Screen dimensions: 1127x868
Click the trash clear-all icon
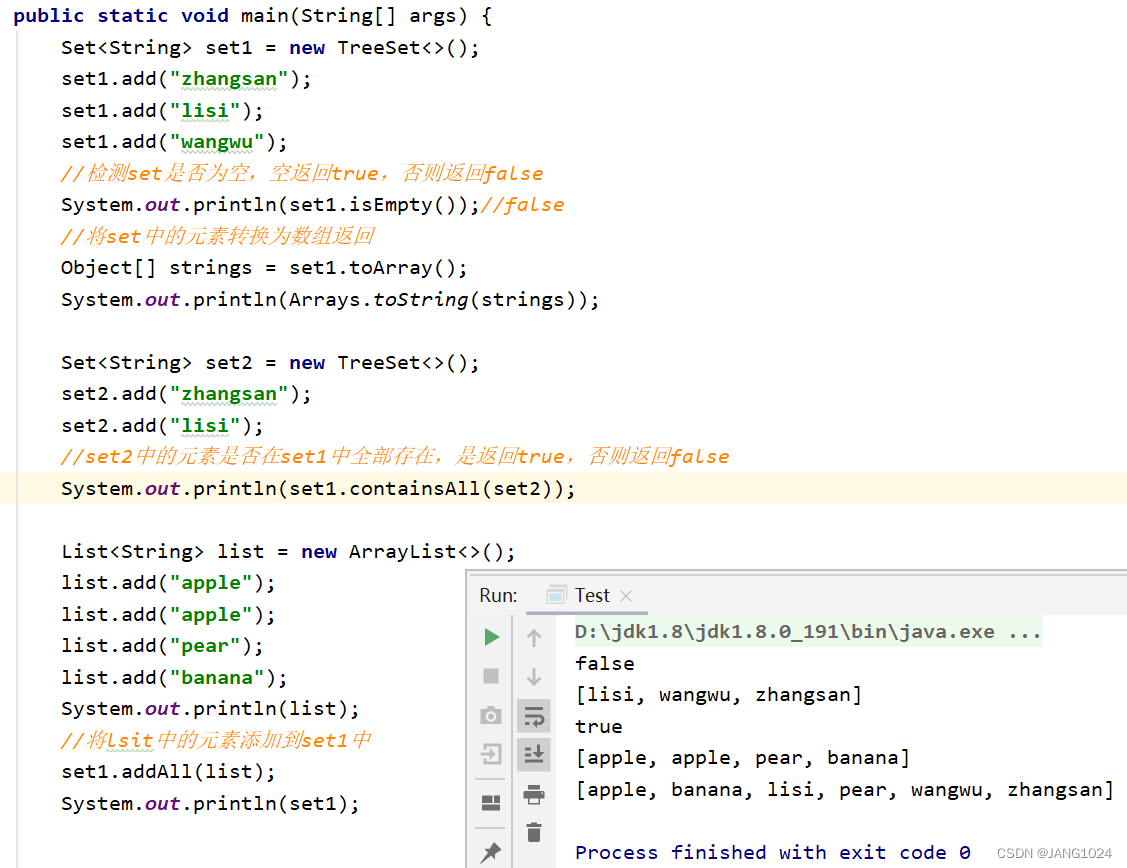click(x=534, y=832)
